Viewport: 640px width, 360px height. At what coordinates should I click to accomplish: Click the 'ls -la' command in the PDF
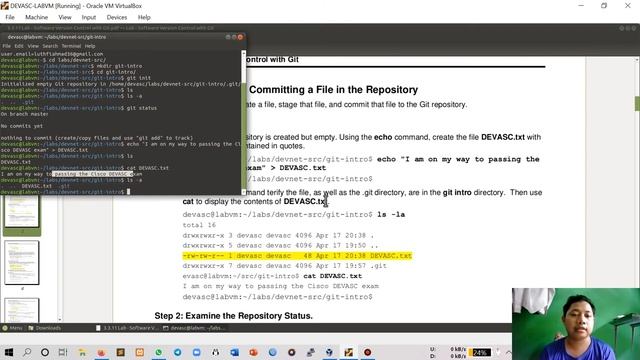391,215
